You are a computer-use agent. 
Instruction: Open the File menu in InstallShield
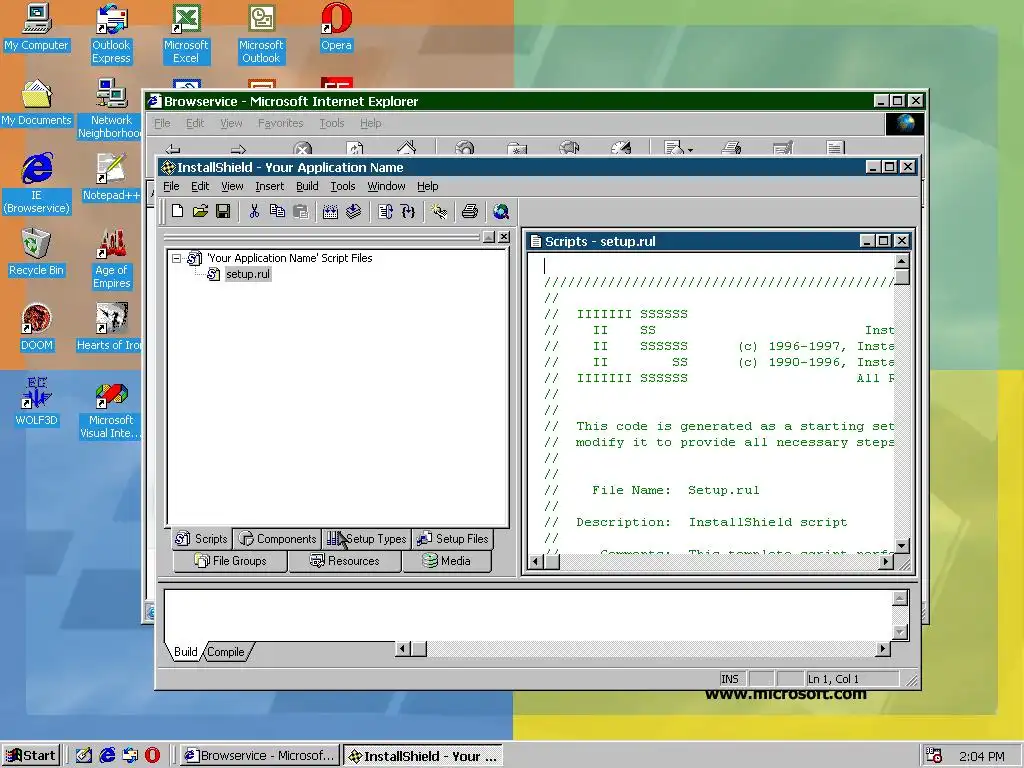point(171,186)
